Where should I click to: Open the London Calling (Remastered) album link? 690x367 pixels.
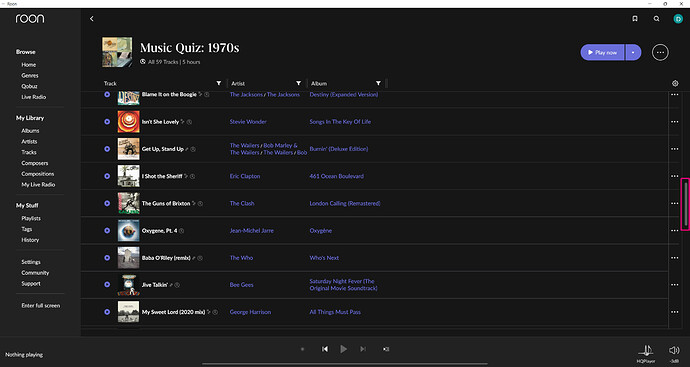click(x=345, y=203)
